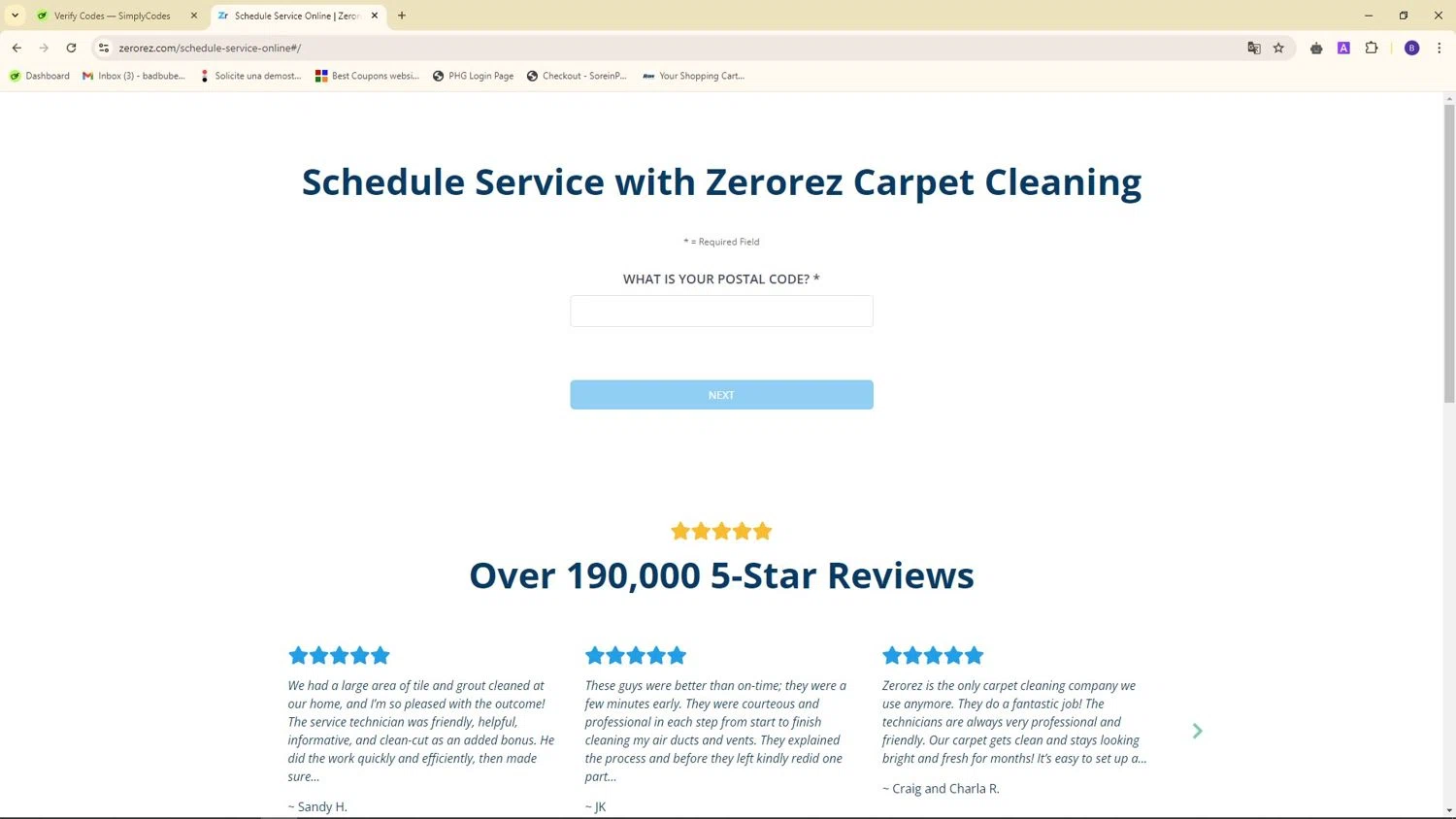Close the Verify Codes tab
This screenshot has height=819, width=1456.
[193, 16]
